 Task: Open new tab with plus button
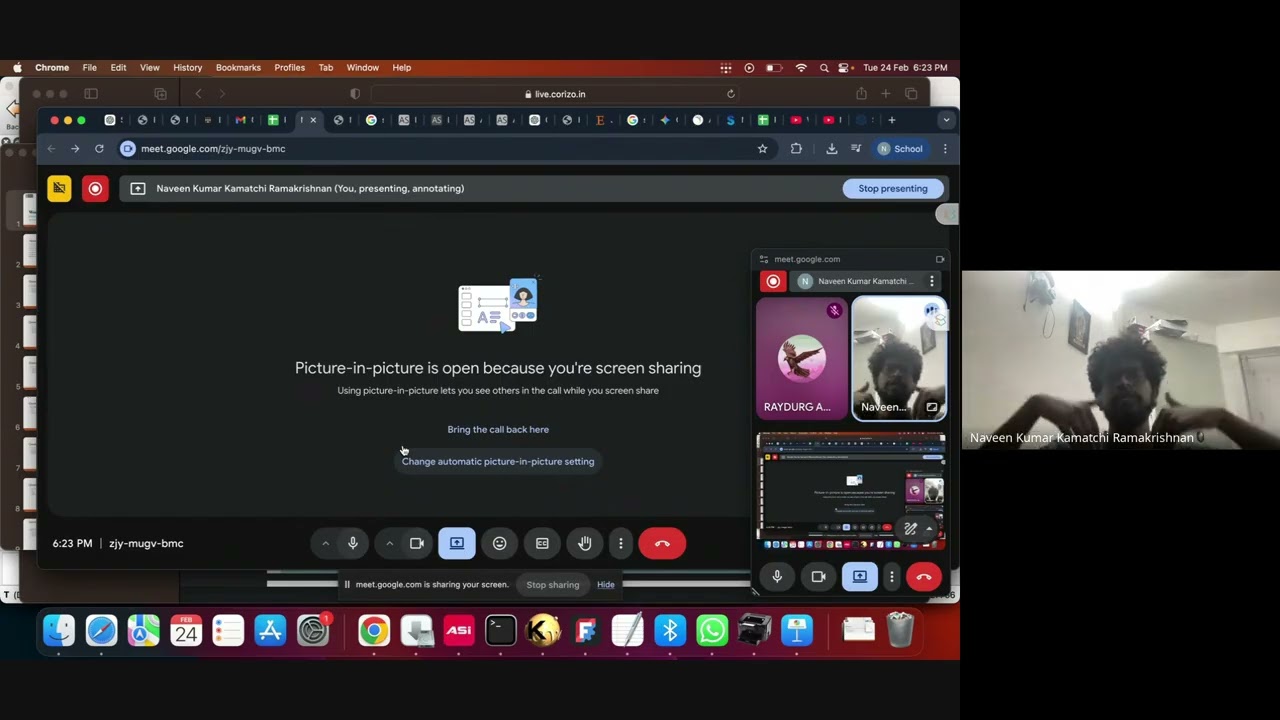[892, 120]
